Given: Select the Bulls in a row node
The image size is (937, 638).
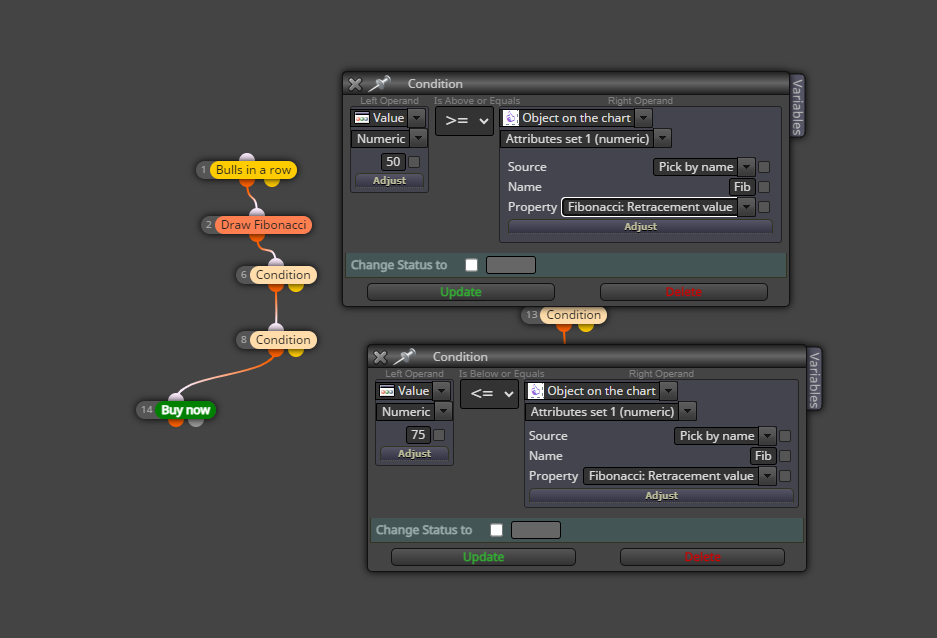Looking at the screenshot, I should 253,170.
